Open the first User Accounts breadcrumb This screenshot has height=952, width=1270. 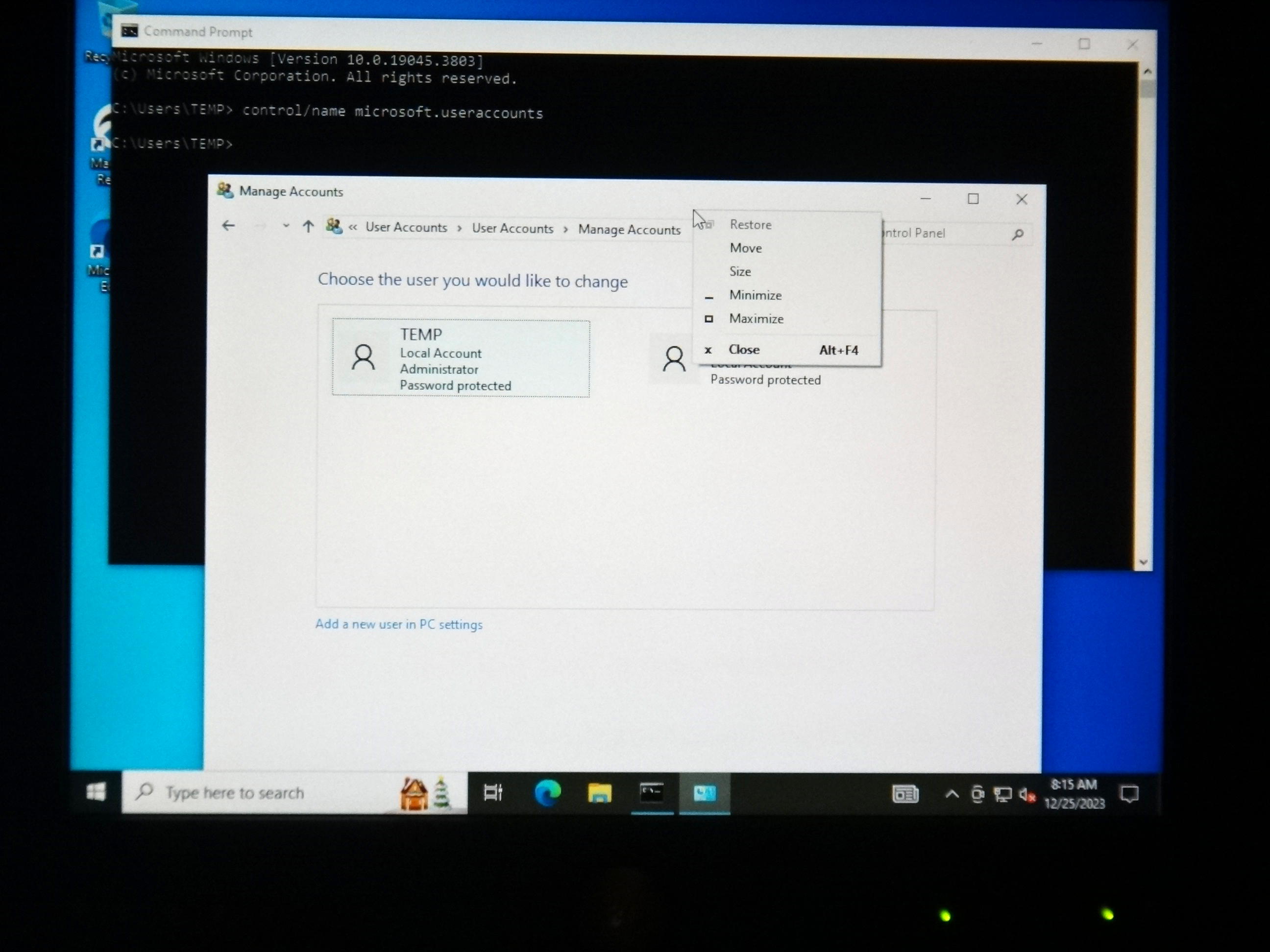point(407,227)
